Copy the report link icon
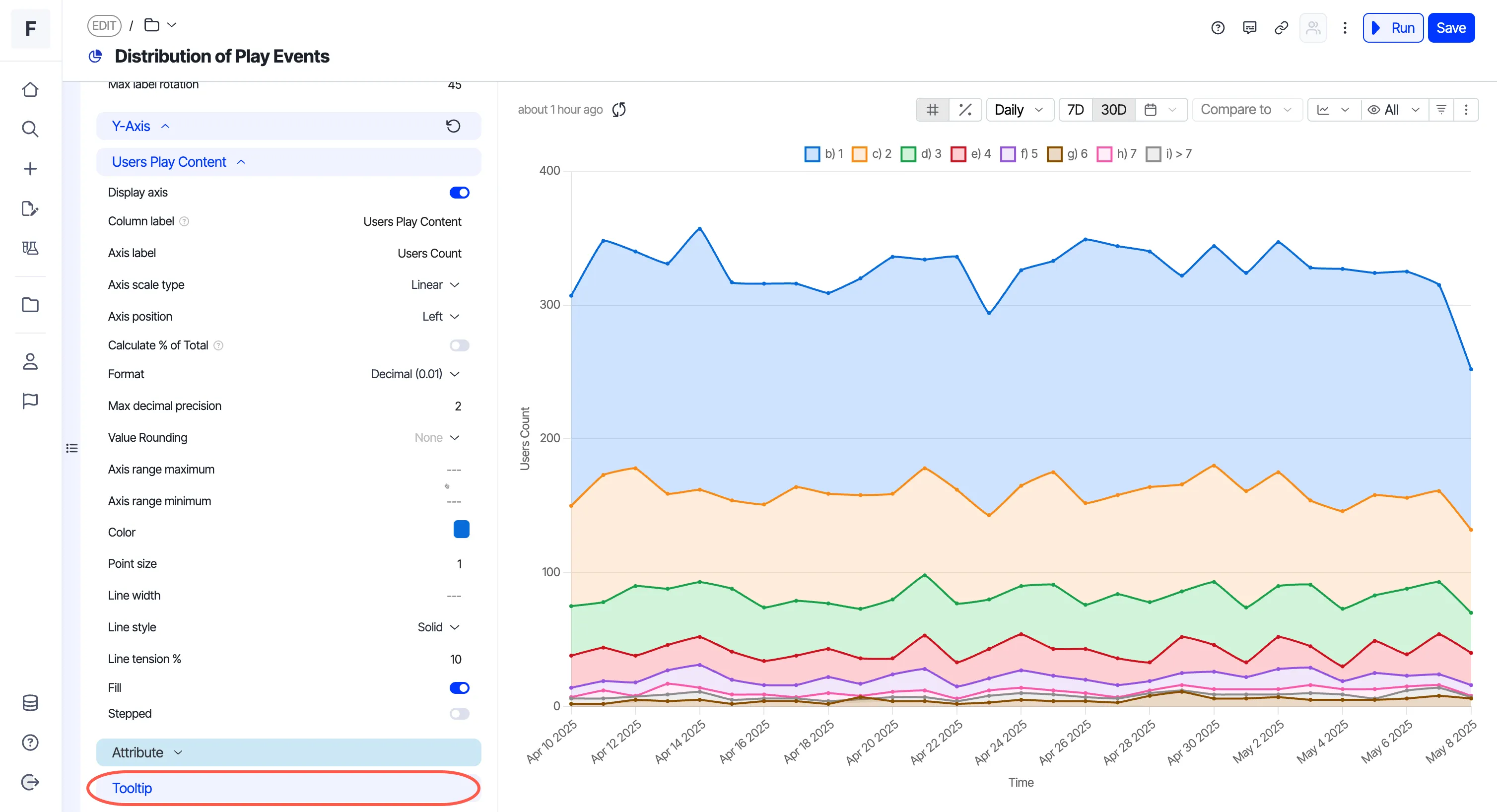The width and height of the screenshot is (1497, 812). [x=1281, y=27]
